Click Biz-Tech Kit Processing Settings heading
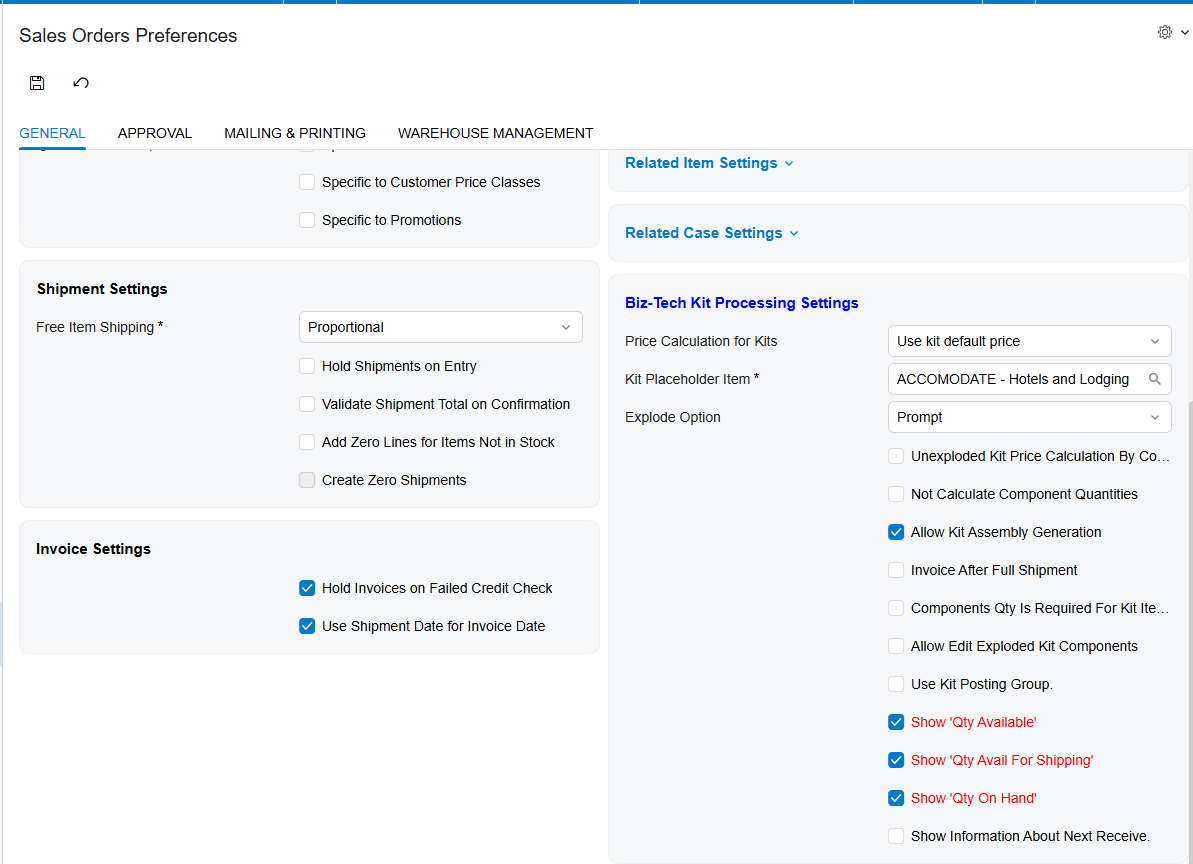 (x=741, y=303)
